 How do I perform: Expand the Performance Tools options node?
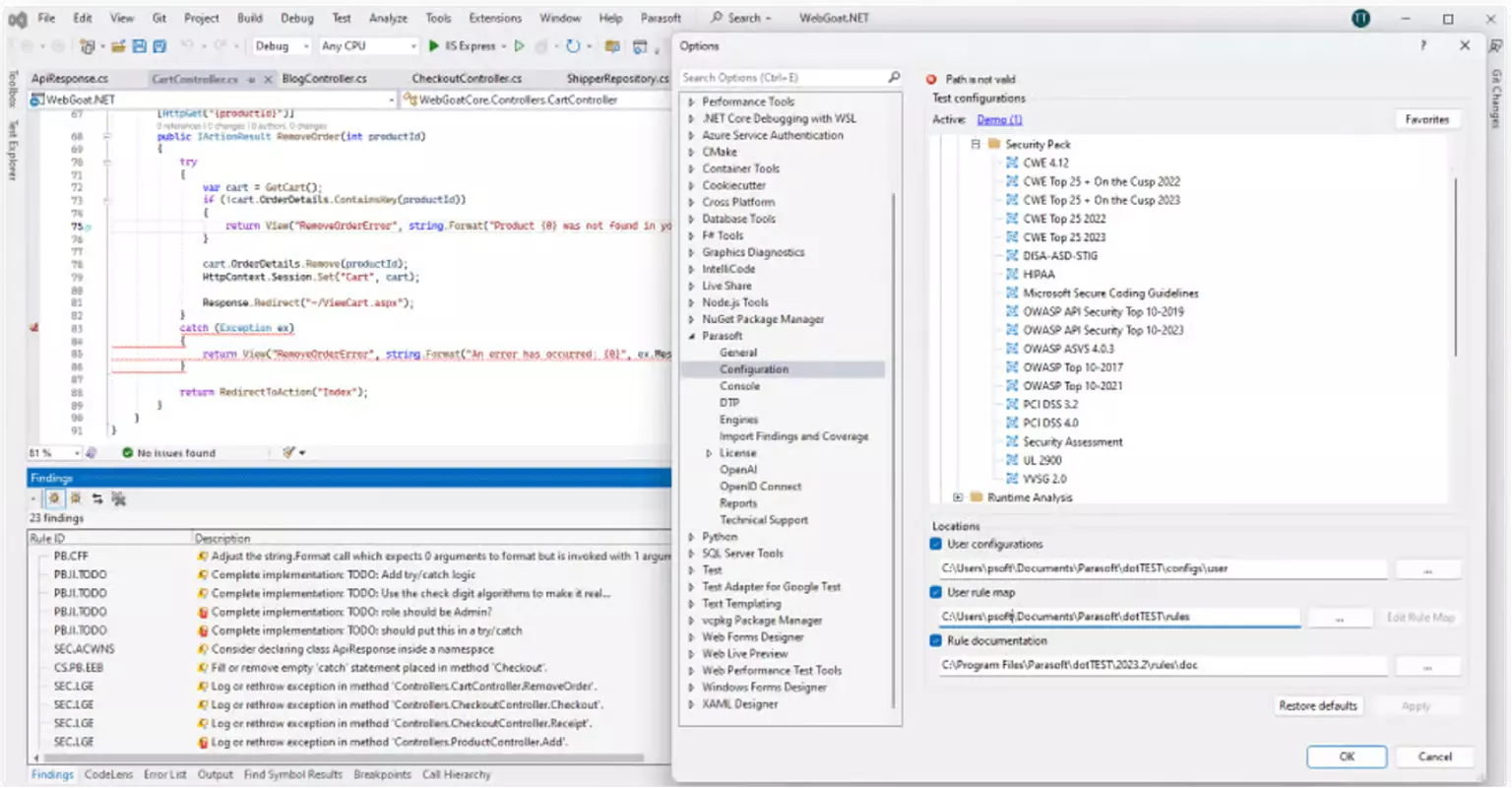(x=692, y=101)
